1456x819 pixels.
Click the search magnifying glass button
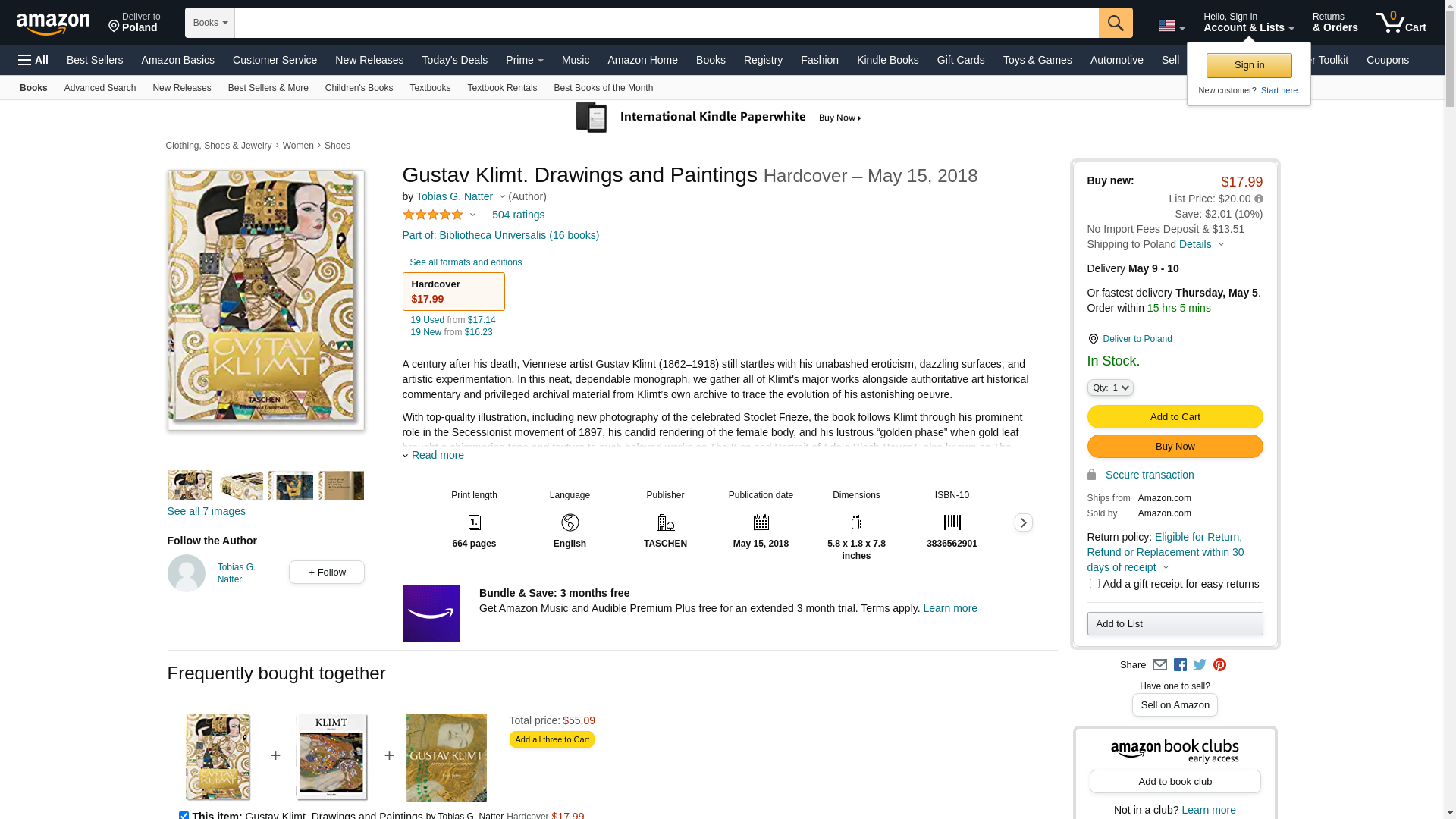click(1115, 23)
